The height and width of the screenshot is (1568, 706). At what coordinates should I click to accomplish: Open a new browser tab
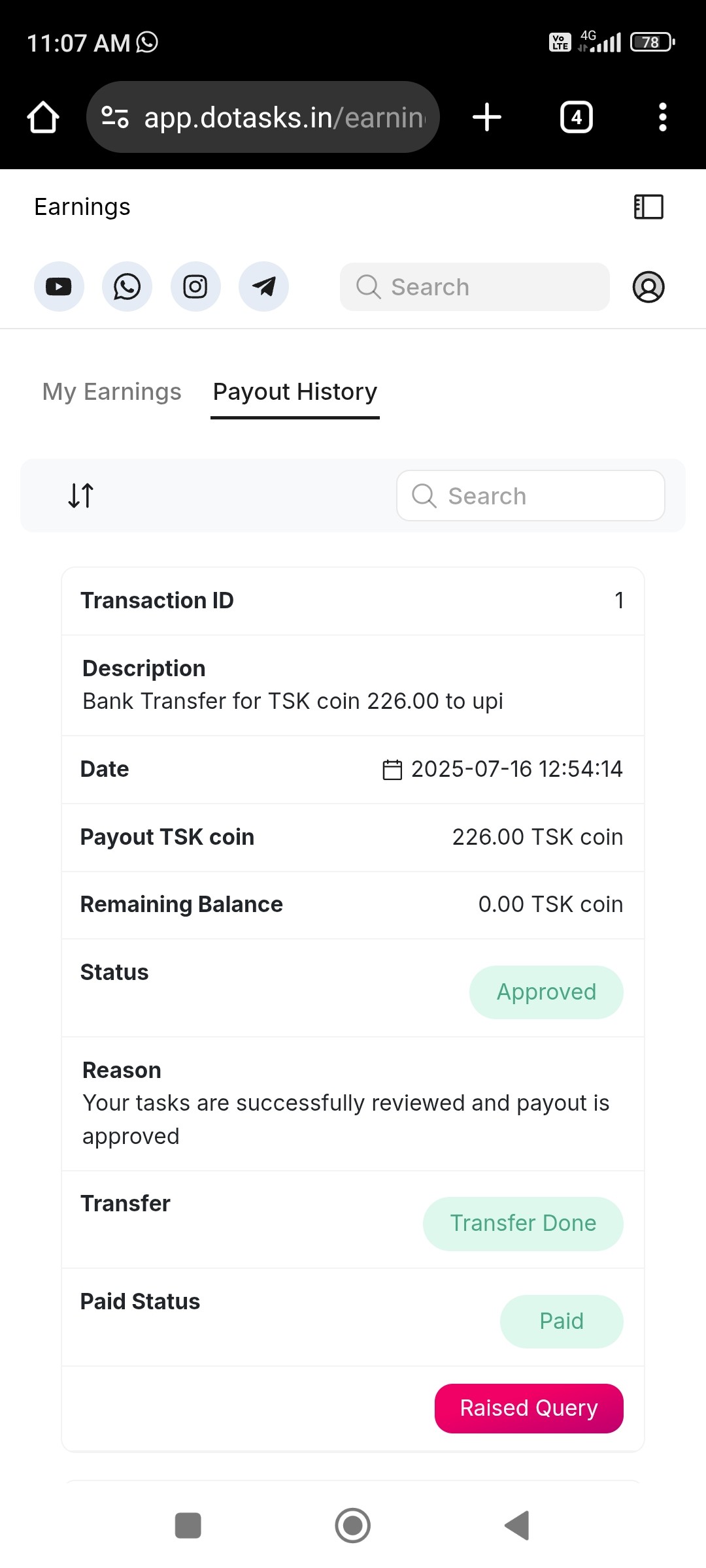(x=487, y=118)
